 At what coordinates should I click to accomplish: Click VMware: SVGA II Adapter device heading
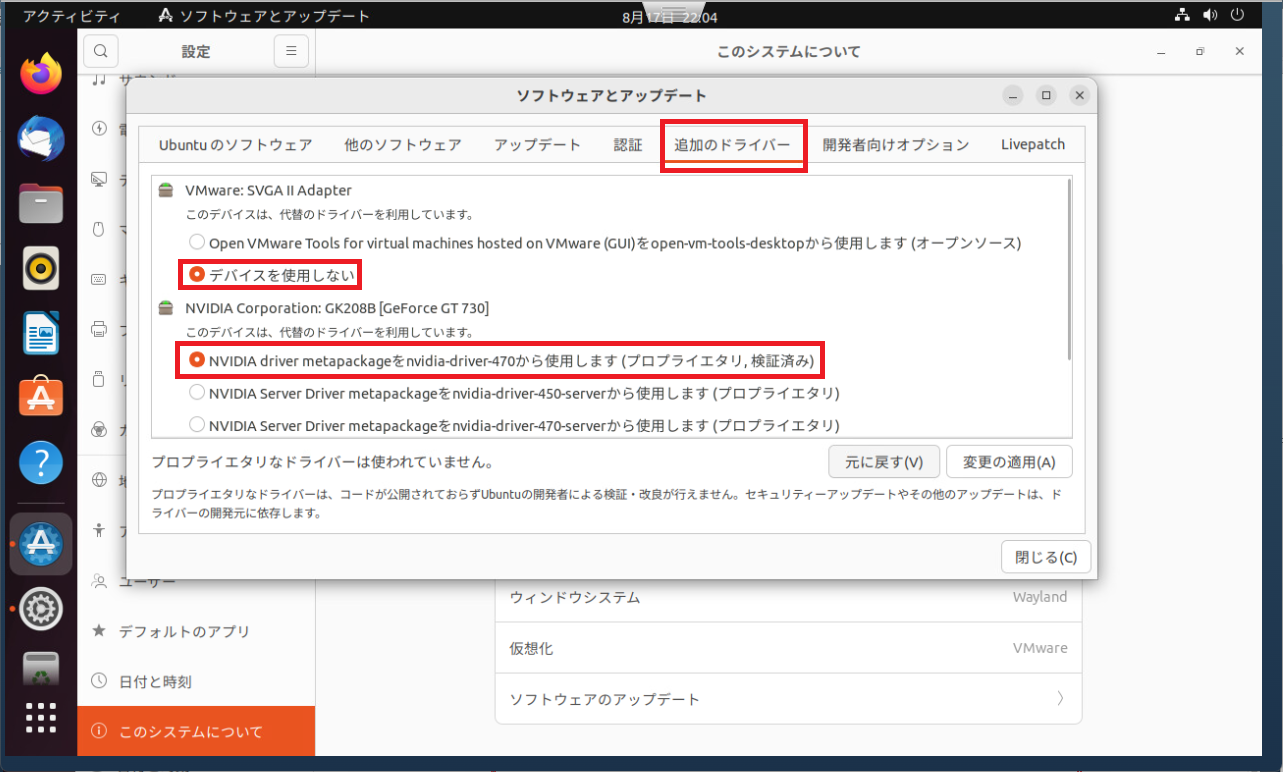[268, 190]
